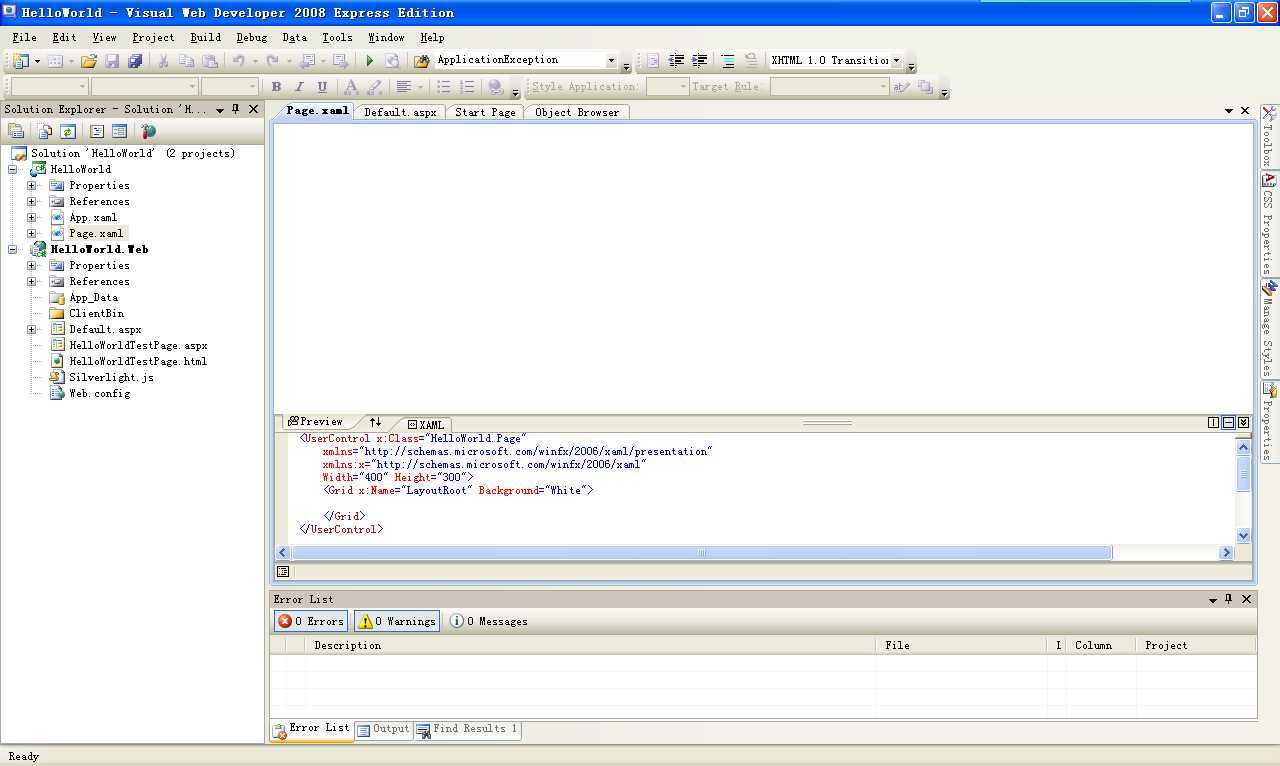Select the XAML pane button

[x=426, y=425]
